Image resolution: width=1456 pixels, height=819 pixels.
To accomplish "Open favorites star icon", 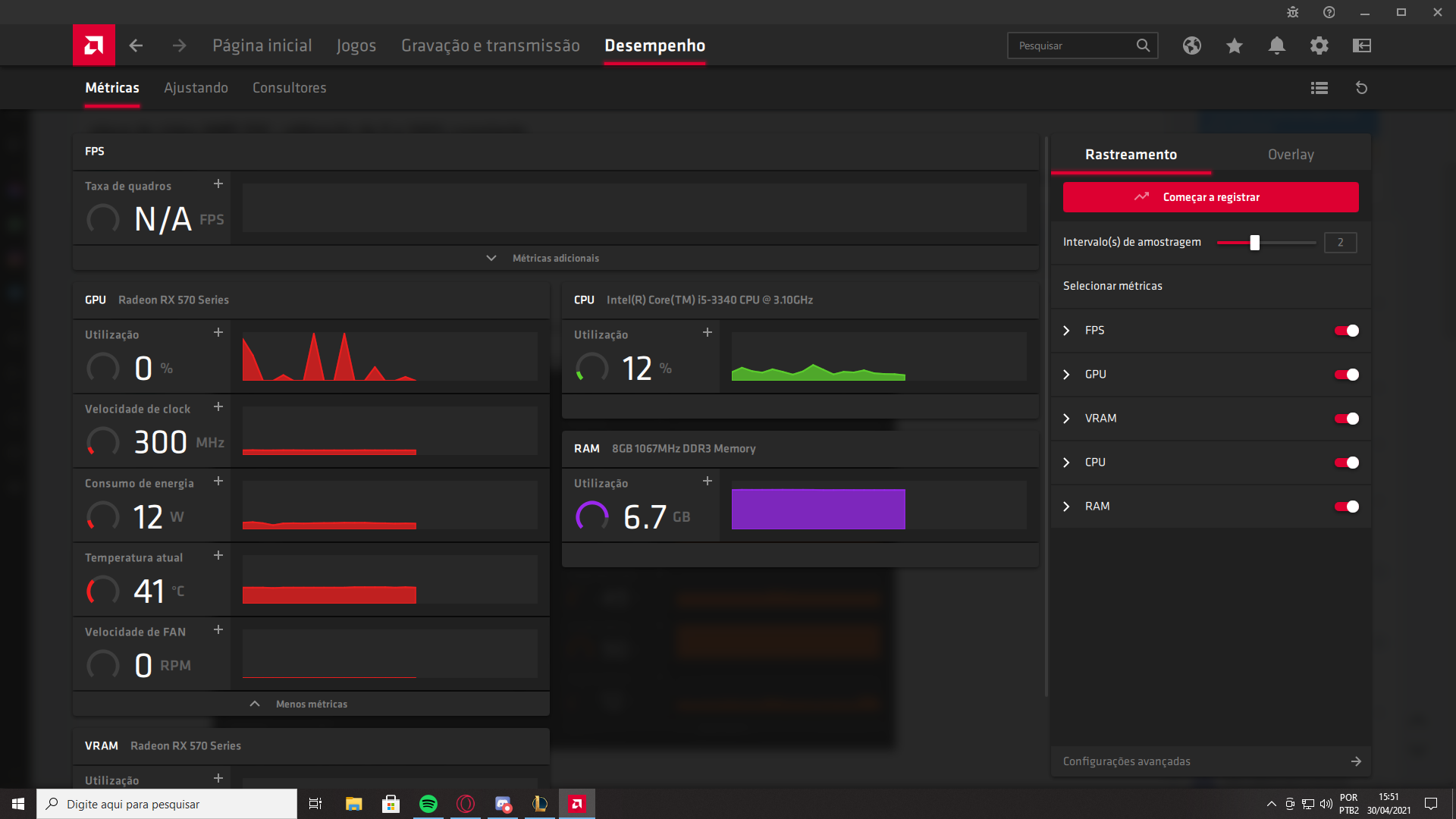I will [1235, 45].
